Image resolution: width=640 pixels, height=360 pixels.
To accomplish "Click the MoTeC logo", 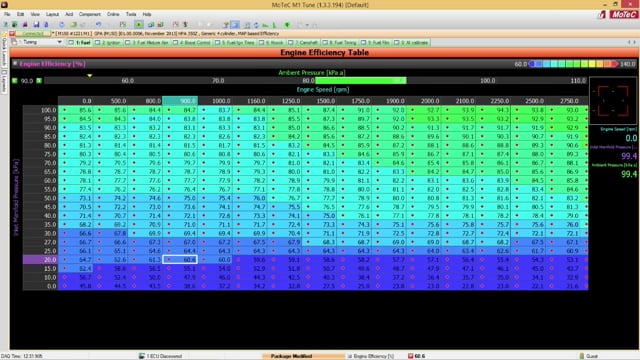I will [624, 14].
